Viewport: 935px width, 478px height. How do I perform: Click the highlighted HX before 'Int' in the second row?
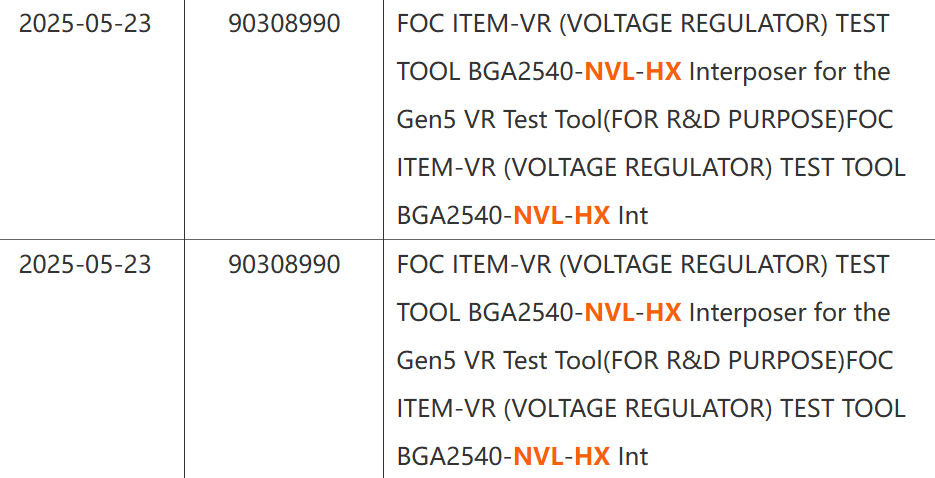pyautogui.click(x=593, y=457)
